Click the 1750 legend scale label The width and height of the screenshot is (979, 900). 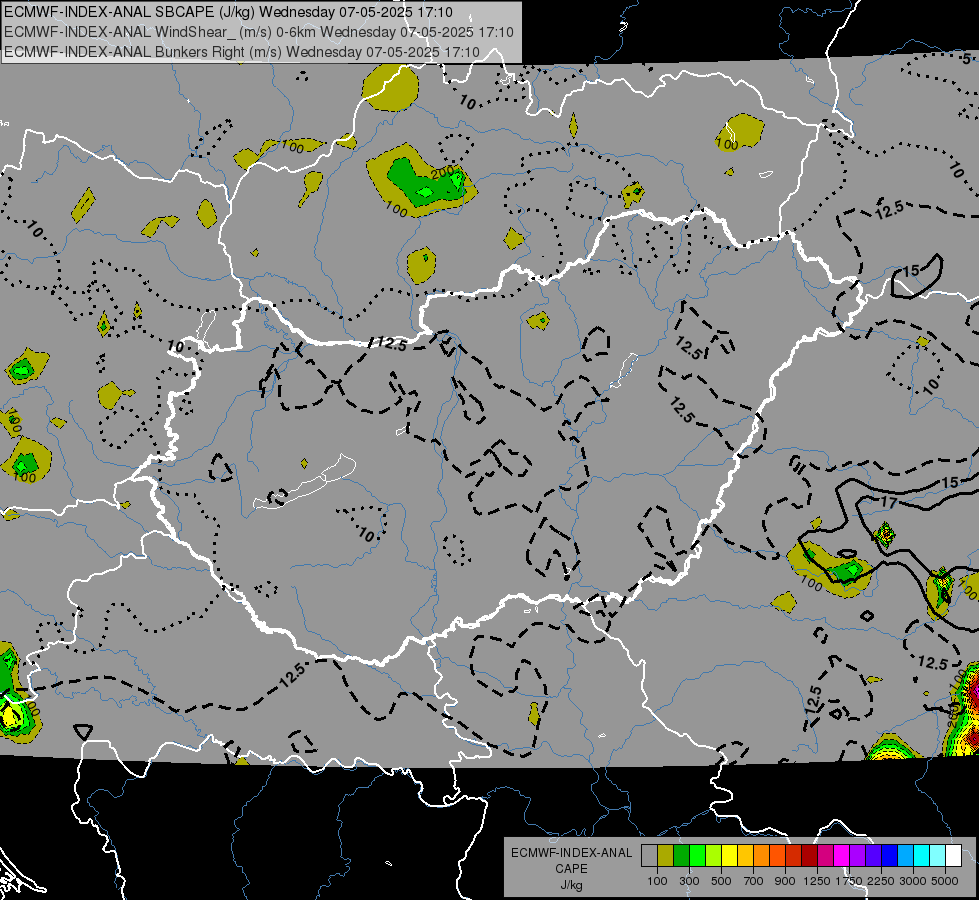pyautogui.click(x=849, y=881)
